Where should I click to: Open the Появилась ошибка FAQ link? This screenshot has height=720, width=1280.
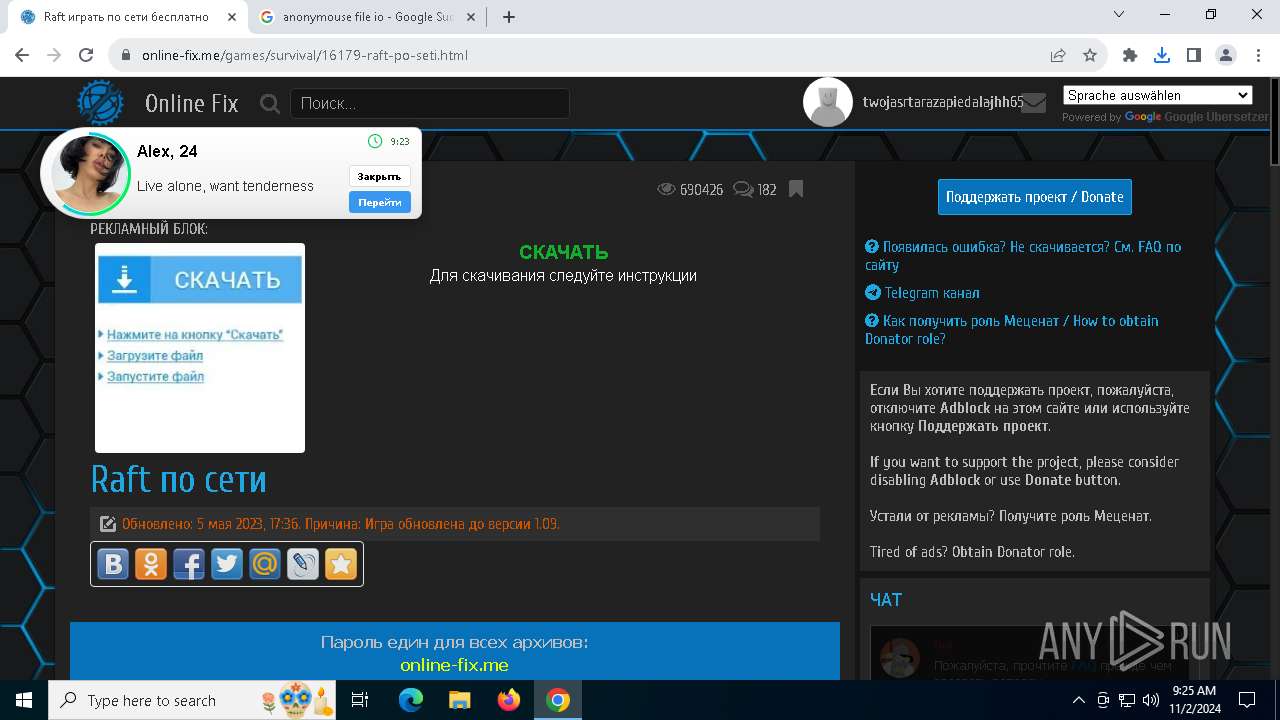(x=1023, y=256)
